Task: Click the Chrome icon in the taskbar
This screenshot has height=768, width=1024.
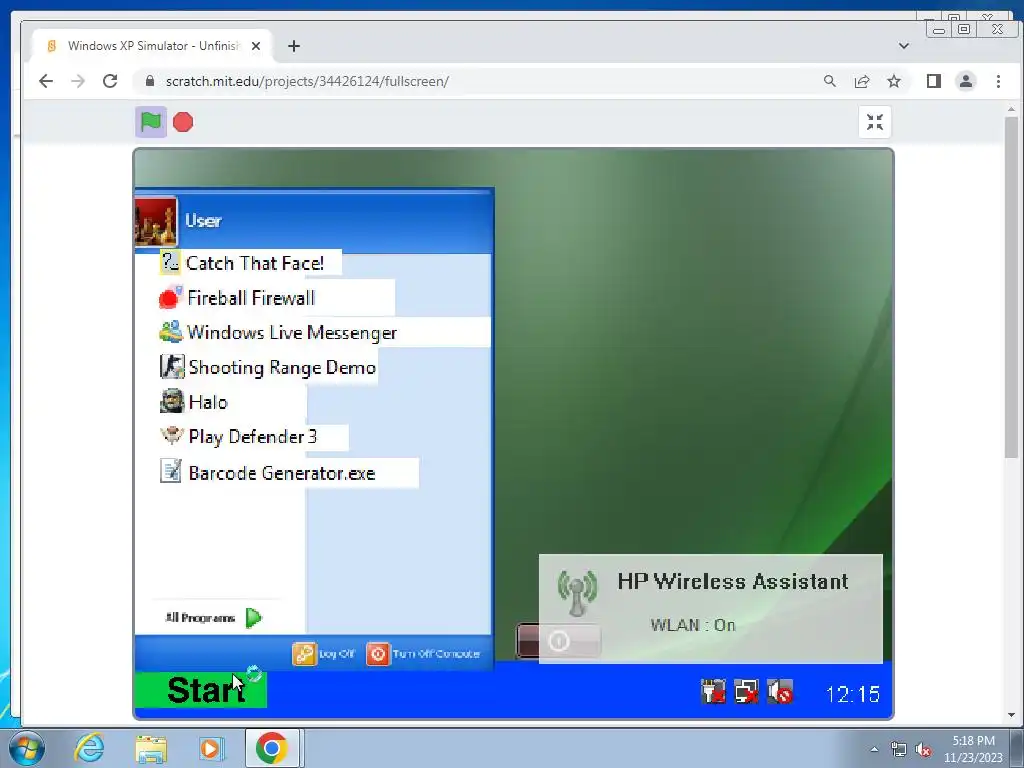Action: coord(272,748)
